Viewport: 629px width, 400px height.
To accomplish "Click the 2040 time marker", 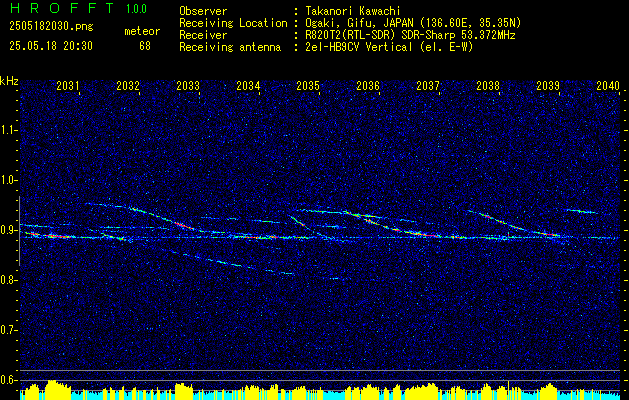I will click(608, 85).
